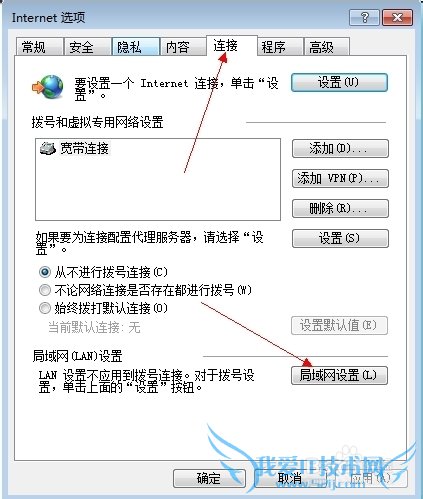423x499 pixels.
Task: Select the 宽带连接 modem icon
Action: click(x=48, y=148)
